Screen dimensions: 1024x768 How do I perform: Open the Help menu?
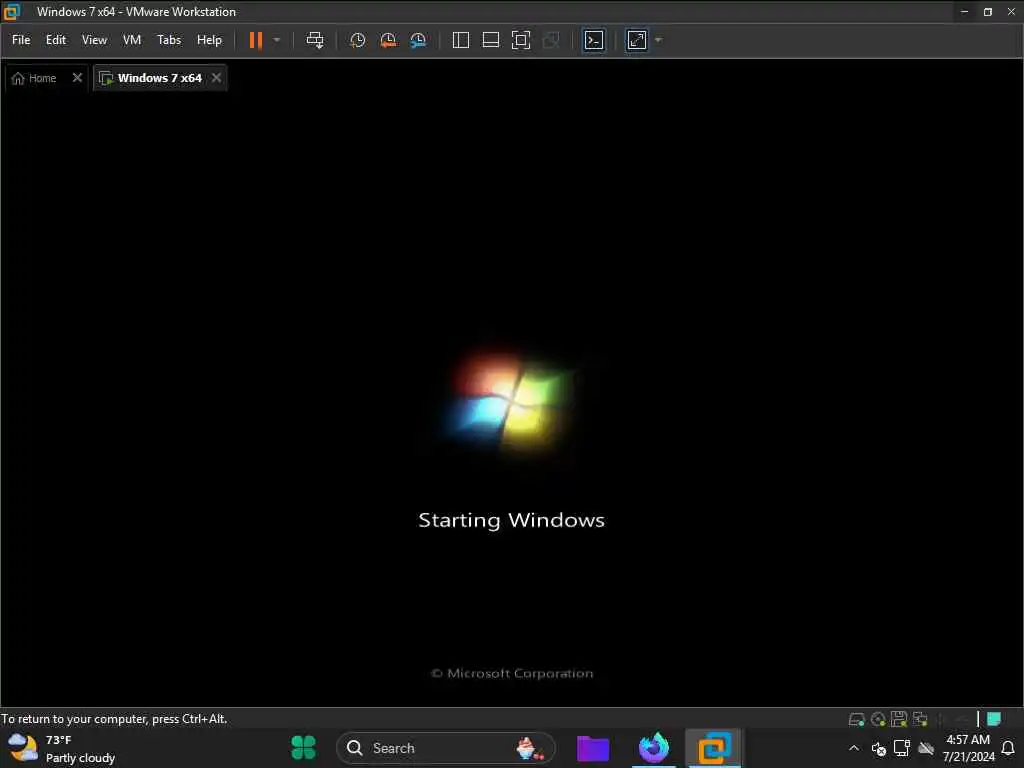point(209,40)
